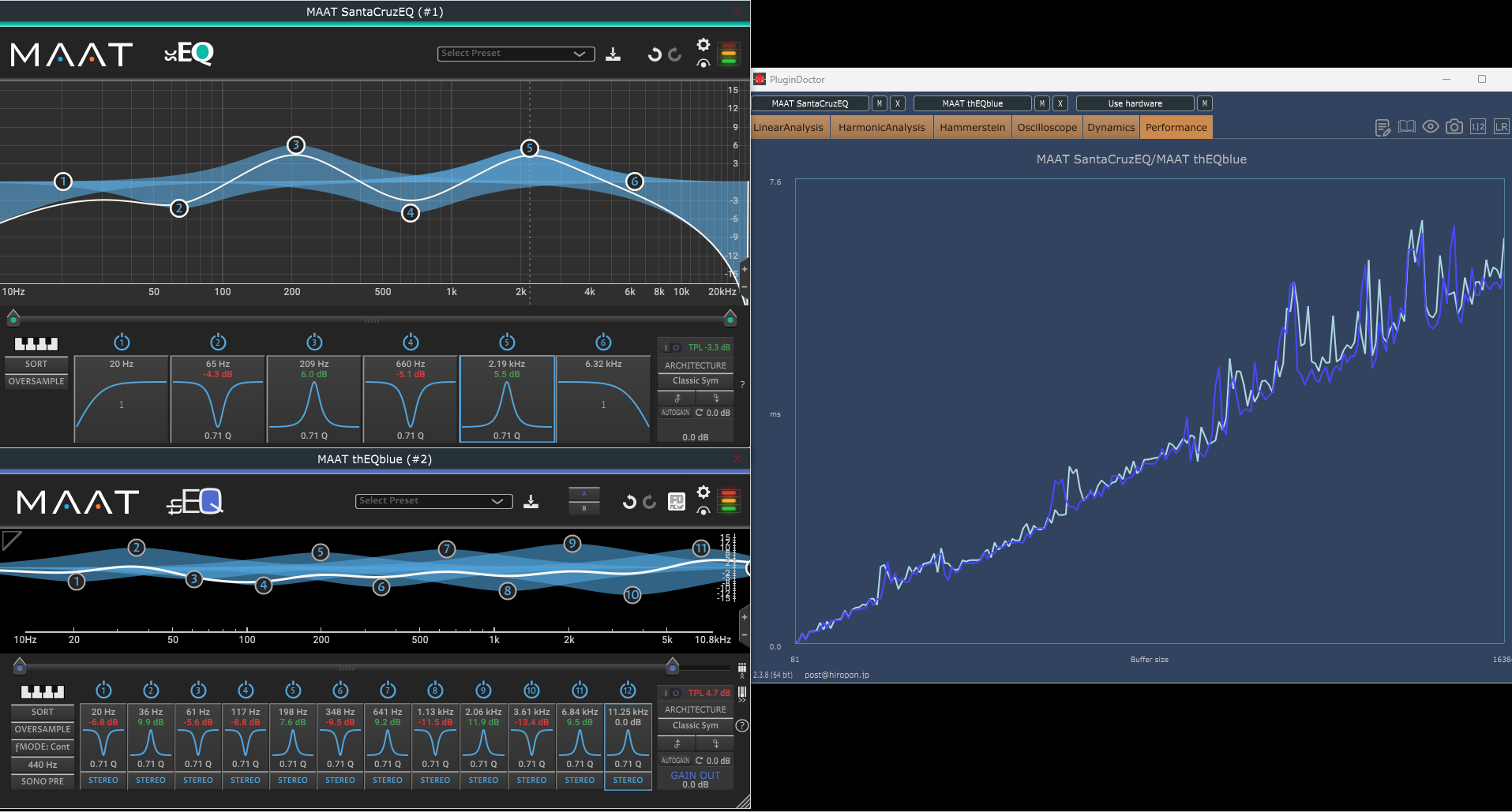Open PluginDoctor notes editor icon
Viewport: 1512px width, 812px height.
point(1383,128)
